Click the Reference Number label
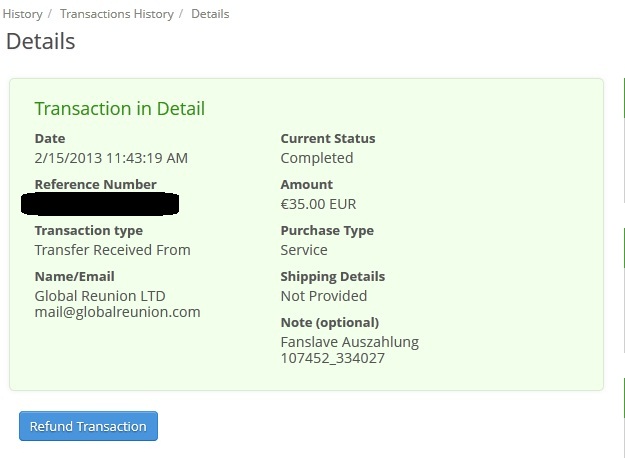 [x=95, y=184]
